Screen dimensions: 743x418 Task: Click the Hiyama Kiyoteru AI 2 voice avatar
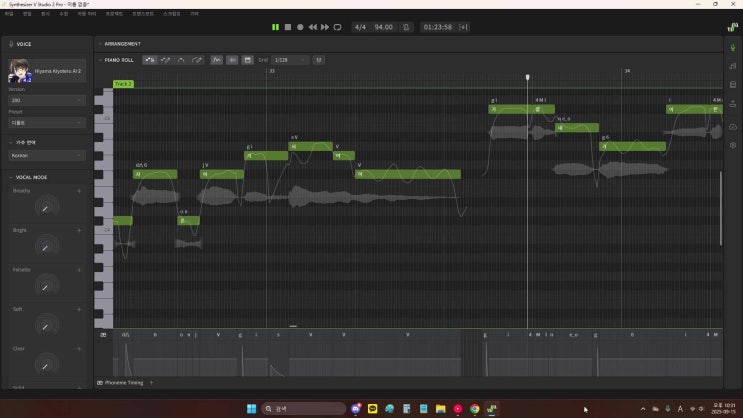(19, 70)
